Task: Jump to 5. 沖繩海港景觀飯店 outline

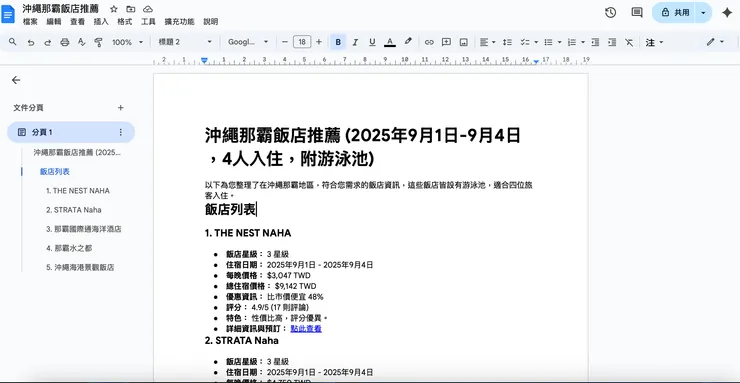Action: coord(80,267)
